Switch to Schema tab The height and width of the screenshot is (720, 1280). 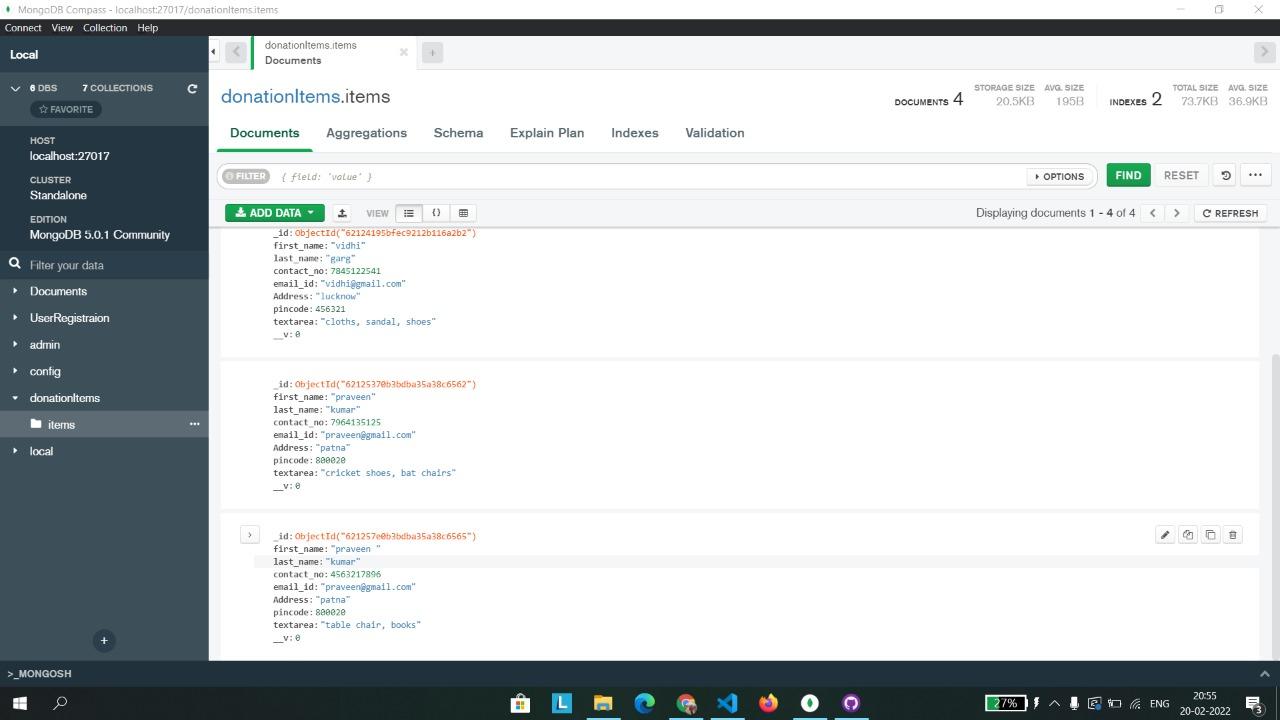458,133
